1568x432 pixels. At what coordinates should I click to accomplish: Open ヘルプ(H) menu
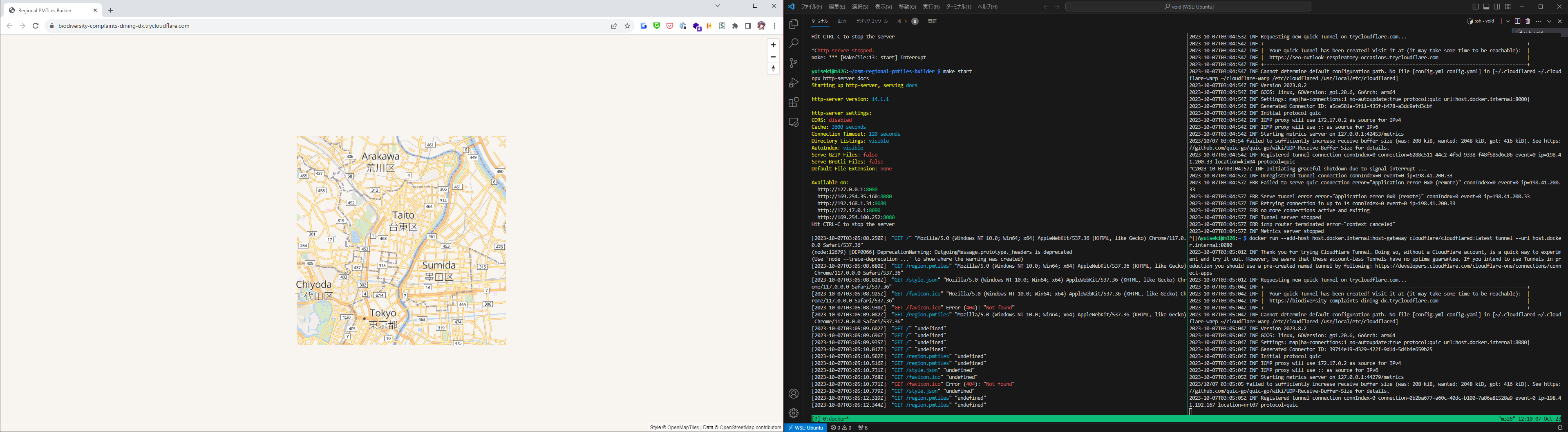pyautogui.click(x=987, y=7)
